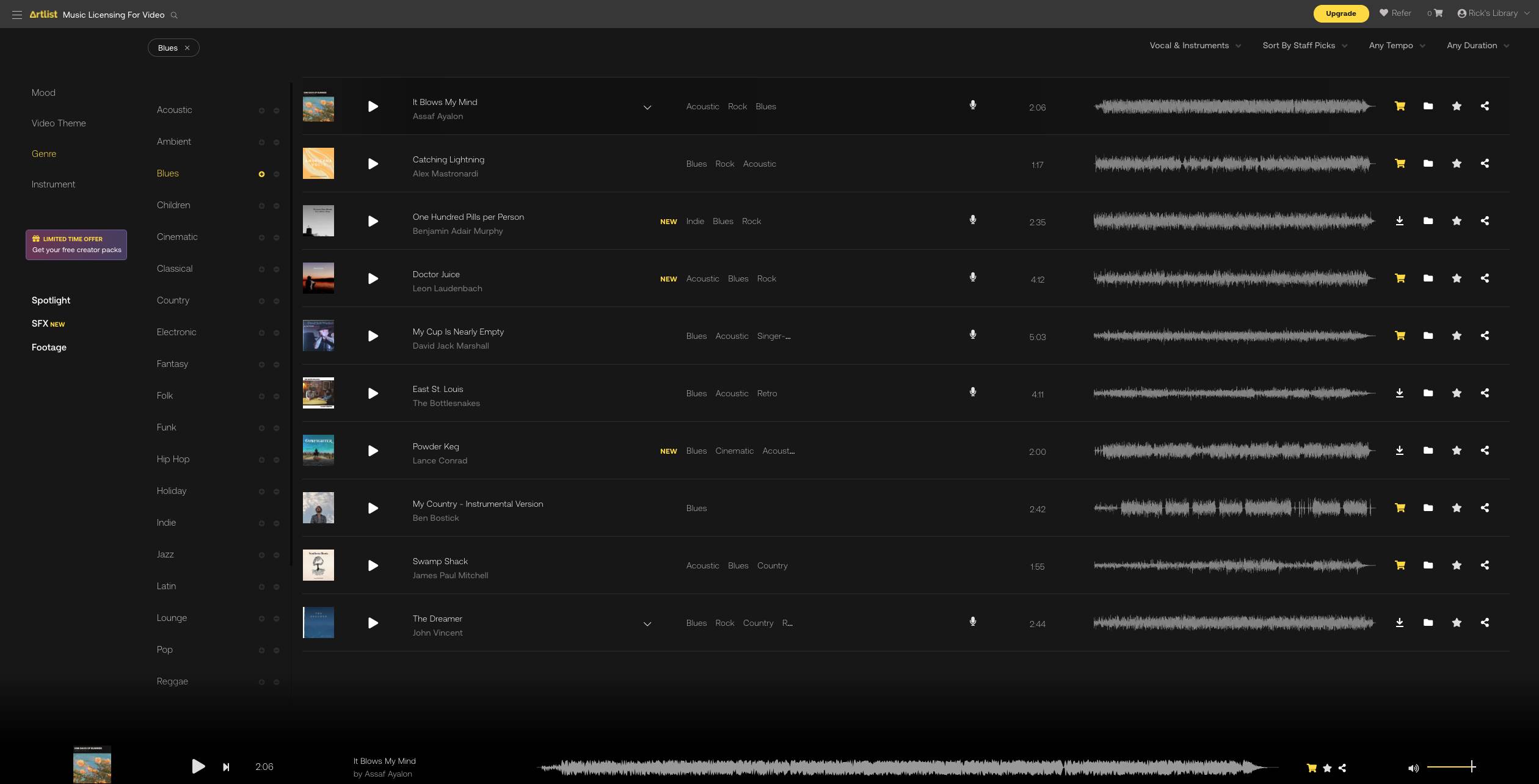The width and height of the screenshot is (1539, 784).
Task: Switch to the Mood filter category
Action: click(43, 93)
